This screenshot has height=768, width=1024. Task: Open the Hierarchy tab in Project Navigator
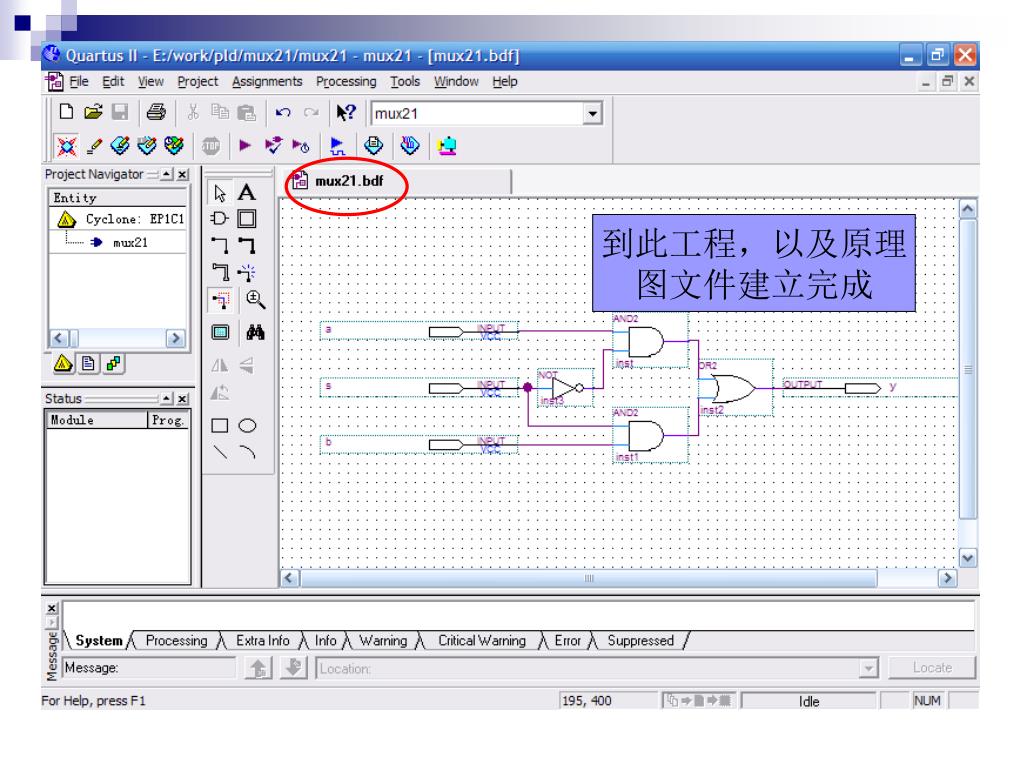pyautogui.click(x=63, y=363)
